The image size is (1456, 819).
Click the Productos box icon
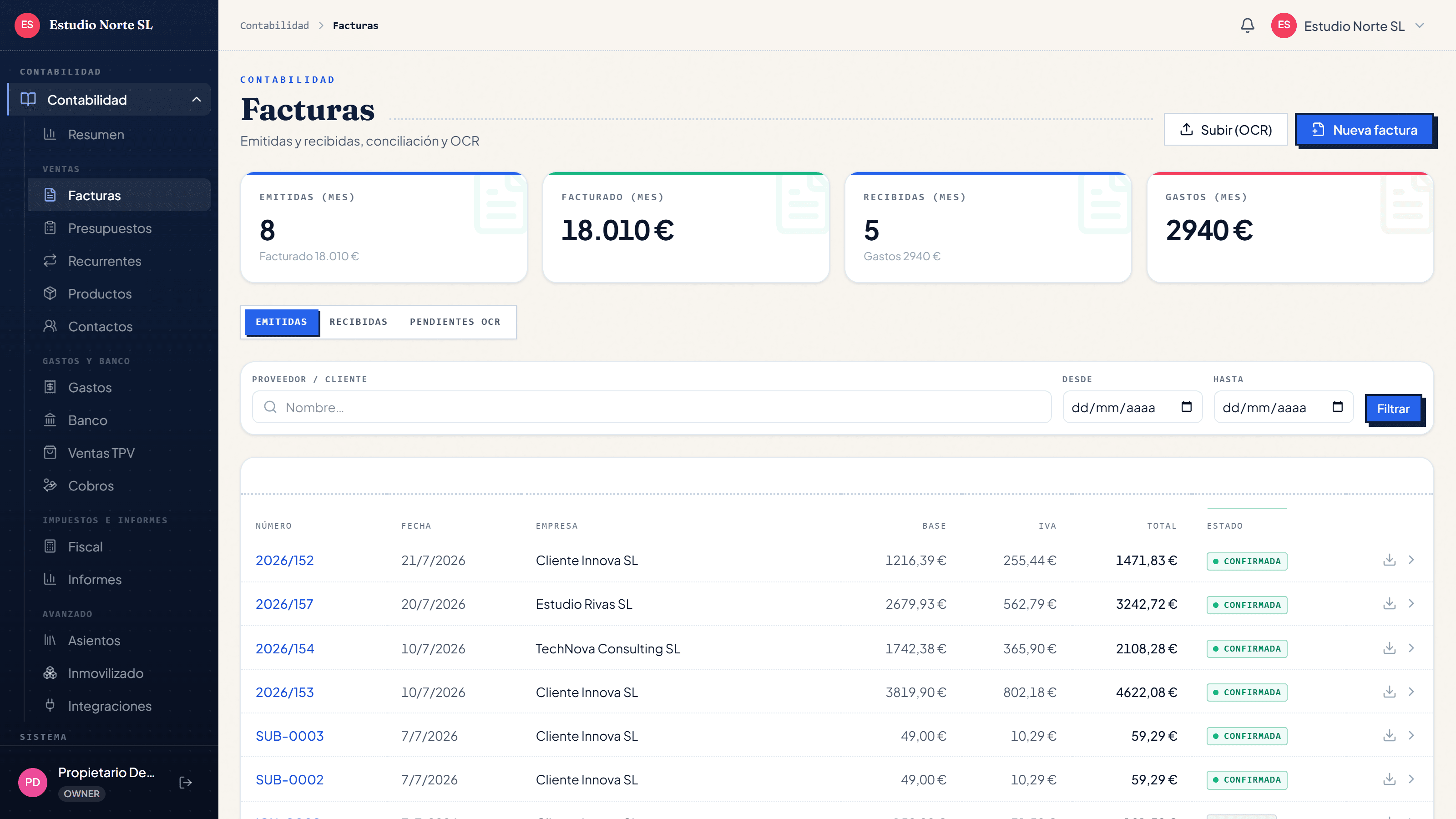pyautogui.click(x=50, y=293)
